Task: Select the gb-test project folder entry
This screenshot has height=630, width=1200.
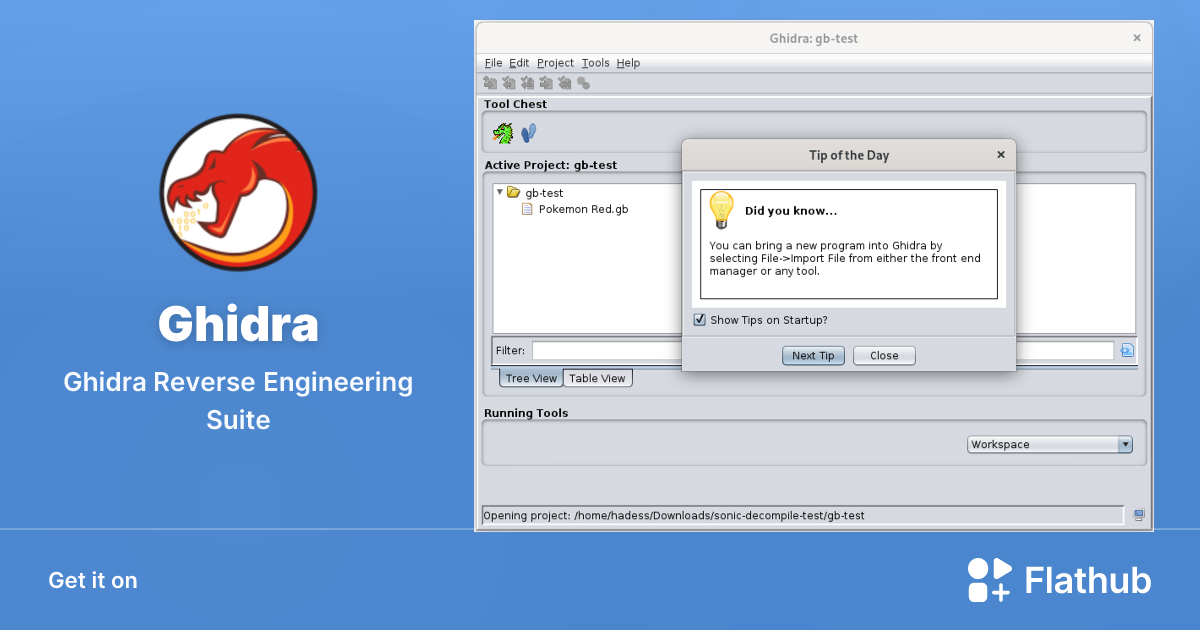Action: [x=545, y=192]
